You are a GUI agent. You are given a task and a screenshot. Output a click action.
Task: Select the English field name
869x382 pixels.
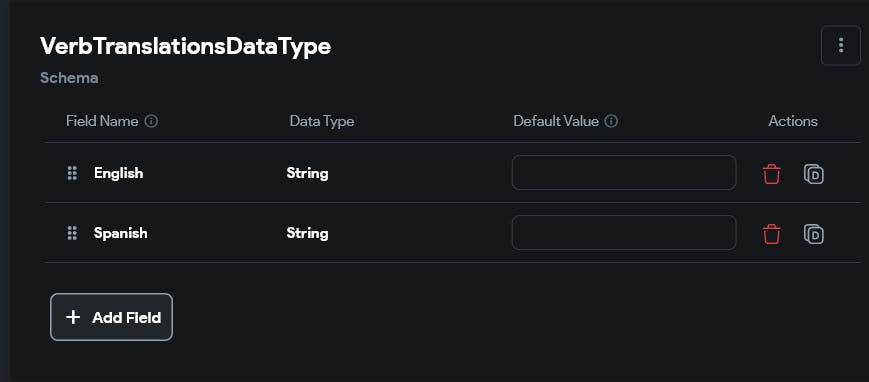pos(119,173)
